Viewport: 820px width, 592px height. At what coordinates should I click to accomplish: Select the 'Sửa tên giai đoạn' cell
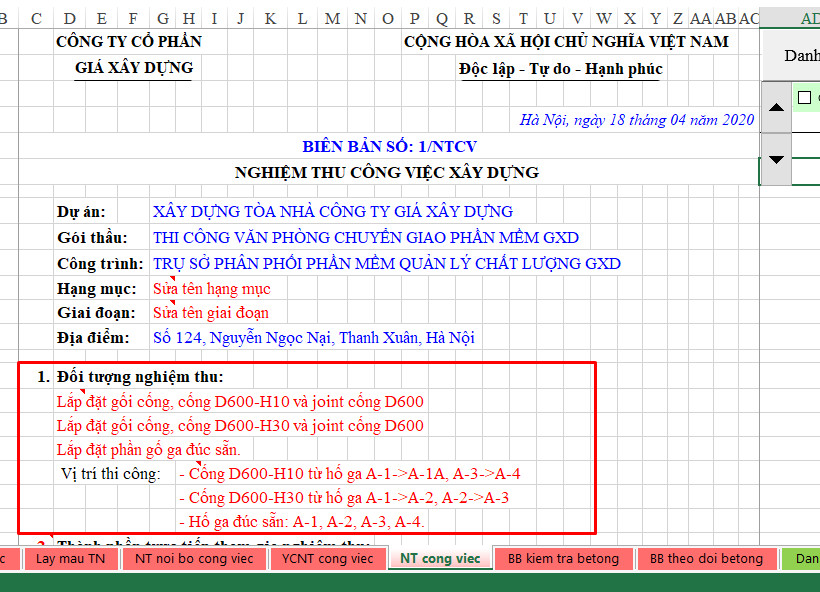pos(211,313)
